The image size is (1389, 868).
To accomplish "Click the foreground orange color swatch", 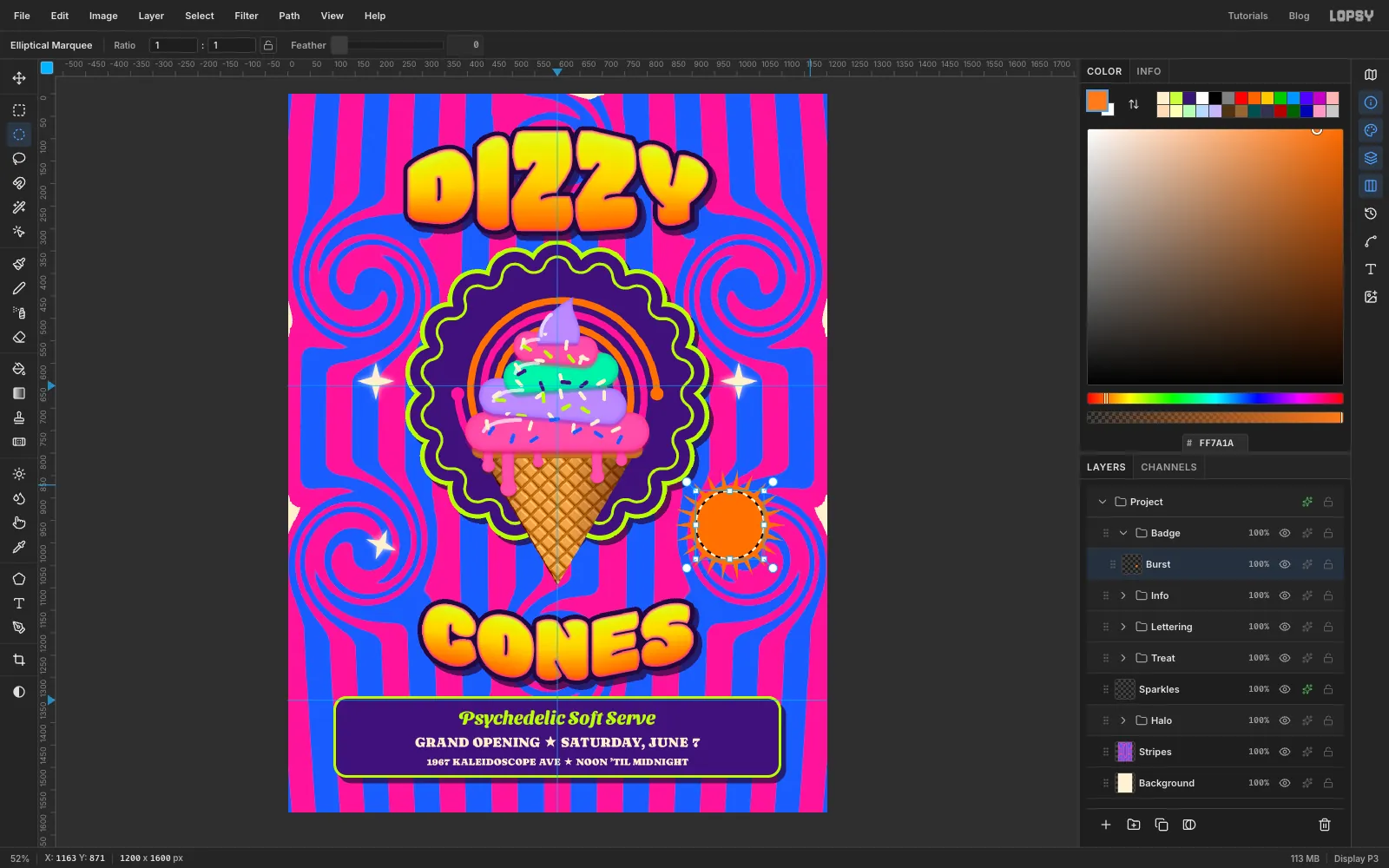I will pyautogui.click(x=1097, y=101).
